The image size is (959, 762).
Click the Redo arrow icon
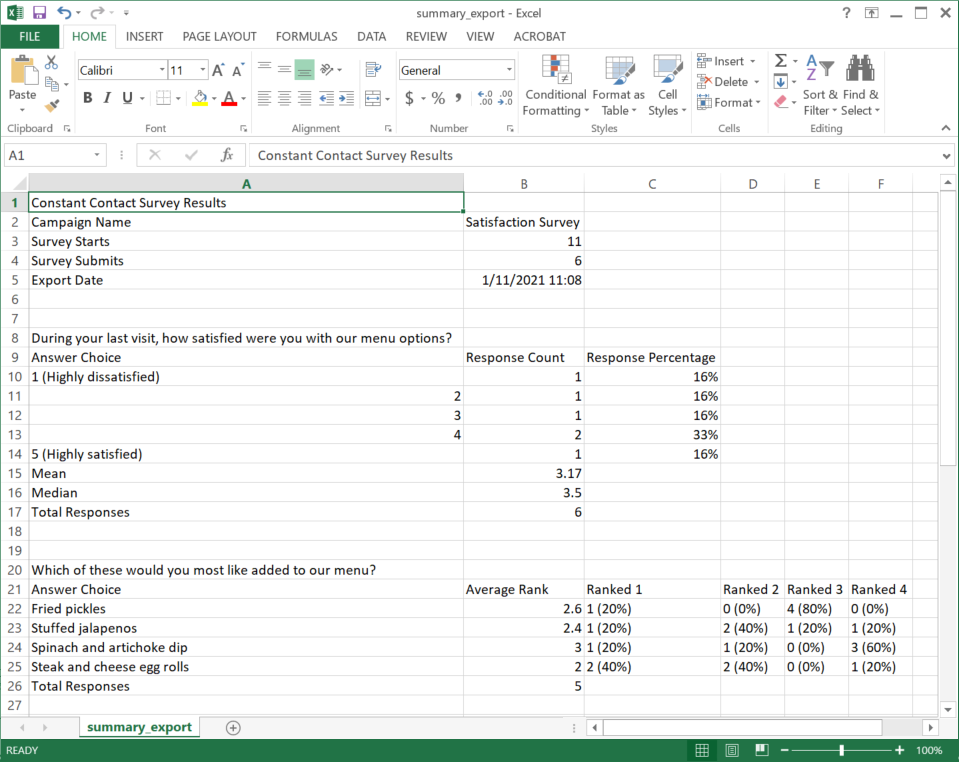pos(96,12)
